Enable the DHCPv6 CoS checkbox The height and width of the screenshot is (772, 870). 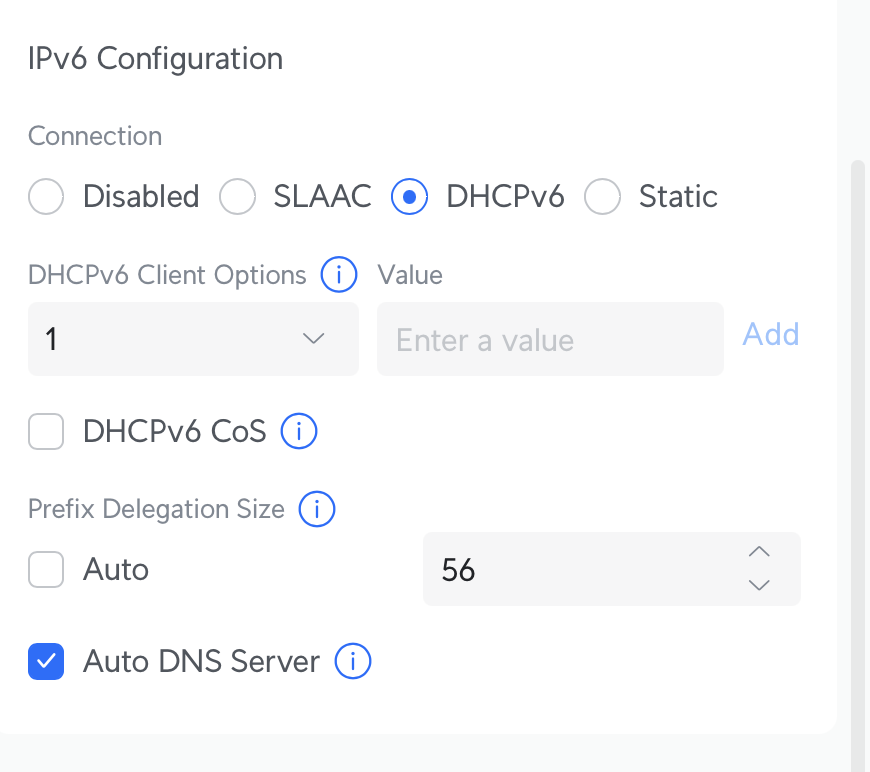tap(46, 431)
